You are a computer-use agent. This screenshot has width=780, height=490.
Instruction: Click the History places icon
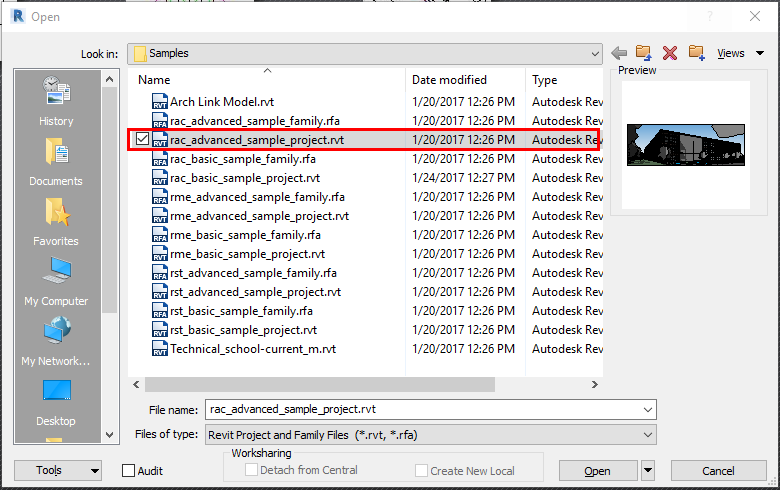(x=56, y=91)
